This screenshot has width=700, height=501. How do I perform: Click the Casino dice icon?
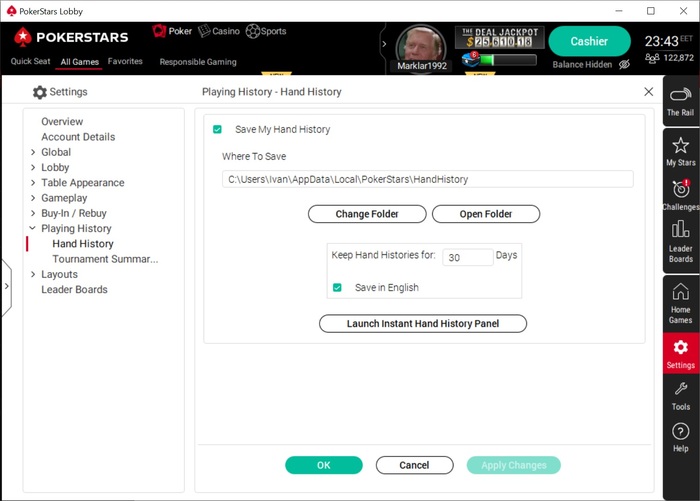(x=204, y=31)
